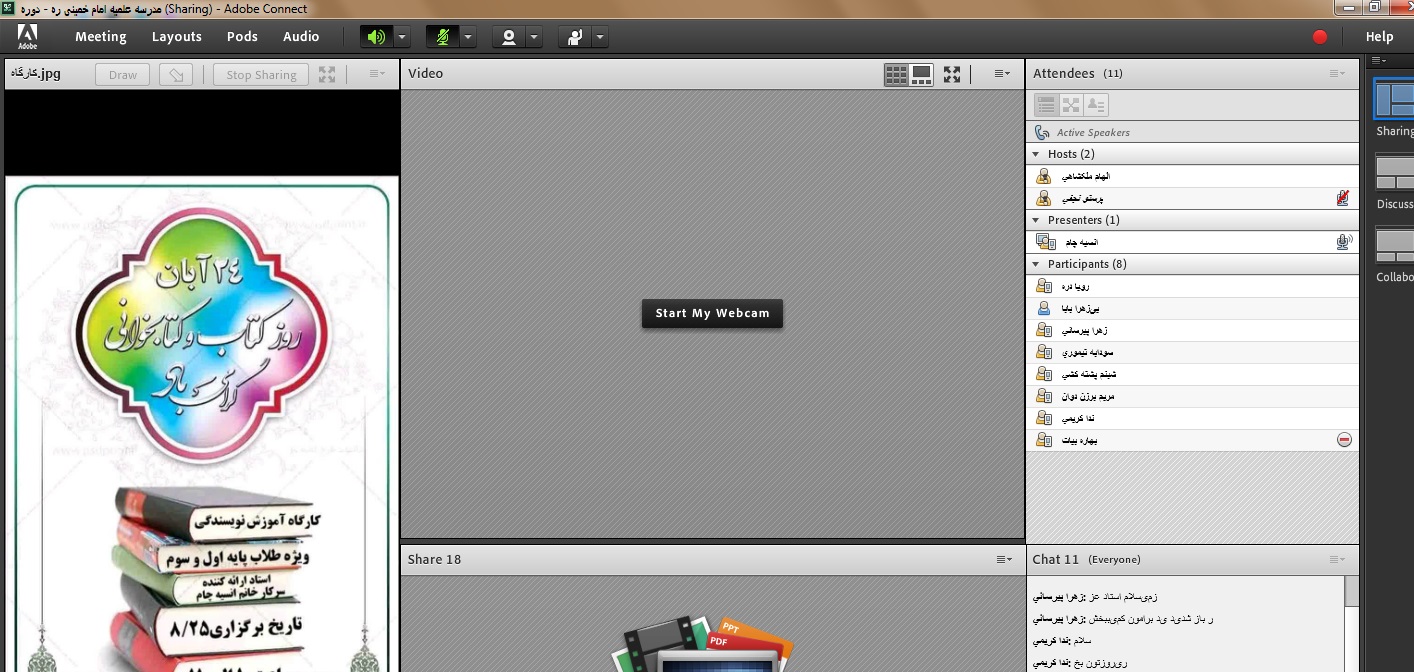The height and width of the screenshot is (672, 1414).
Task: Collapse the Hosts (2) group
Action: [x=1036, y=154]
